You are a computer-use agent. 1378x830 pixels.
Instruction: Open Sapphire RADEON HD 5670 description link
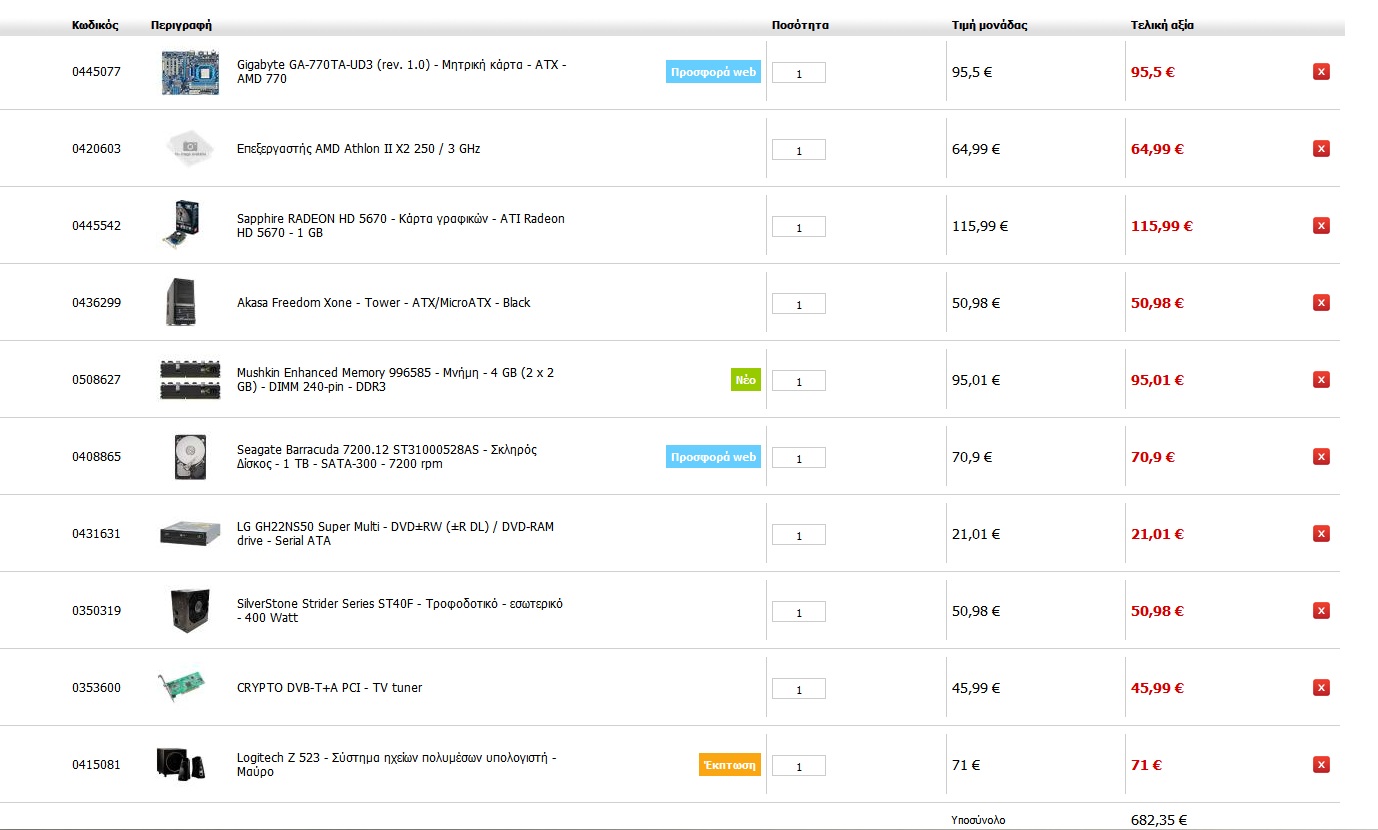401,226
